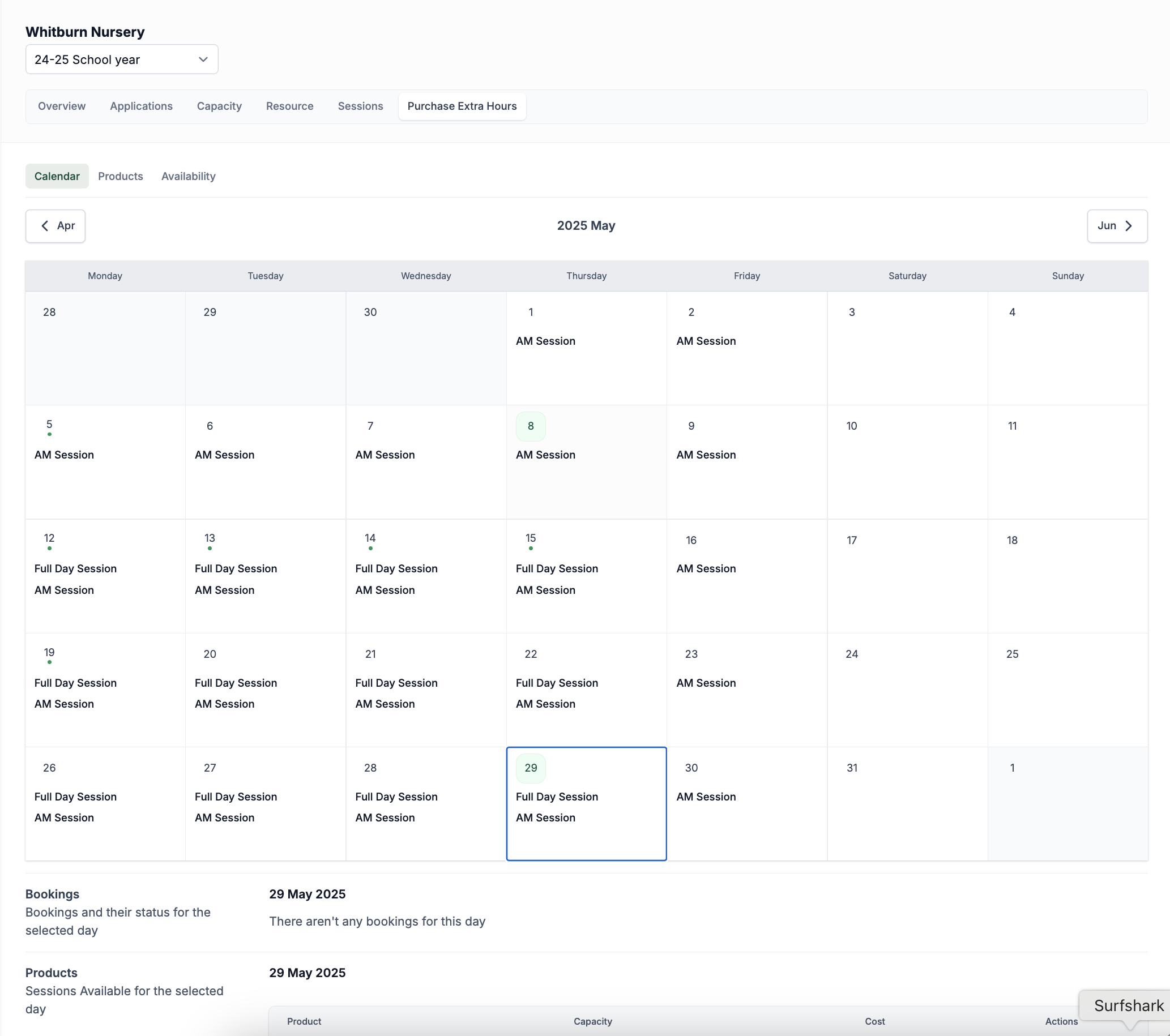
Task: Click AM Session on May 30
Action: tap(706, 797)
